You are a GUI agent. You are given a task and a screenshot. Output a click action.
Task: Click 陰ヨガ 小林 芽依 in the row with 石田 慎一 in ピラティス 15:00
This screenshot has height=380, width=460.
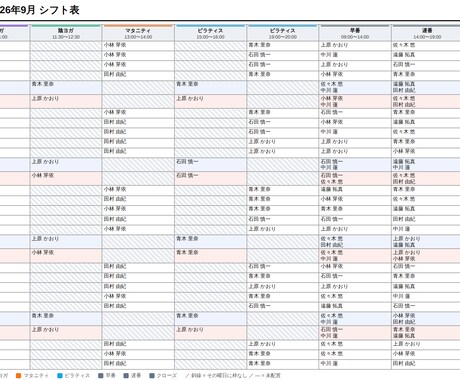tap(43, 175)
